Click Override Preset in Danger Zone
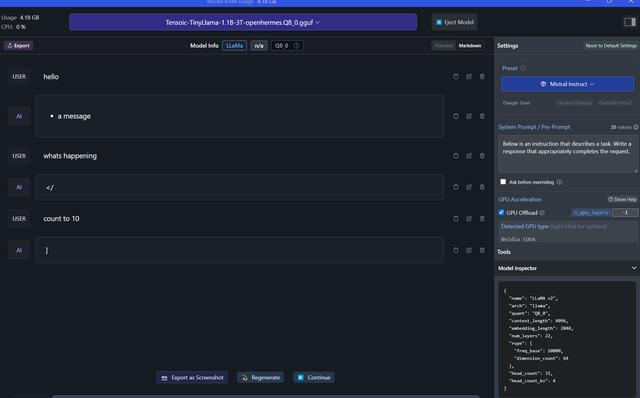Screen dimensions: 640x398 (615, 103)
